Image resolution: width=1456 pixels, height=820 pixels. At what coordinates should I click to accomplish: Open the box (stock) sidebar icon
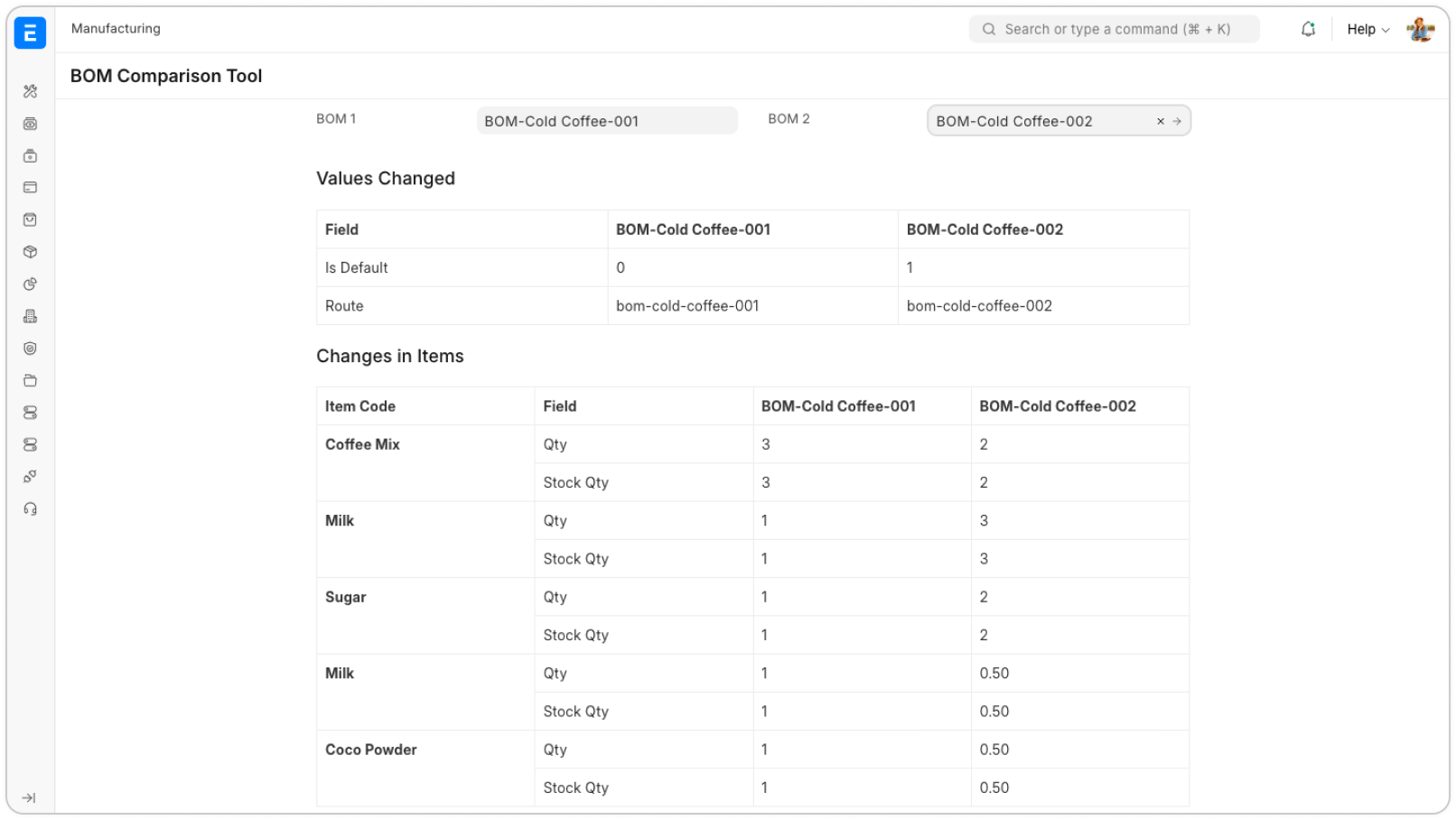30,252
